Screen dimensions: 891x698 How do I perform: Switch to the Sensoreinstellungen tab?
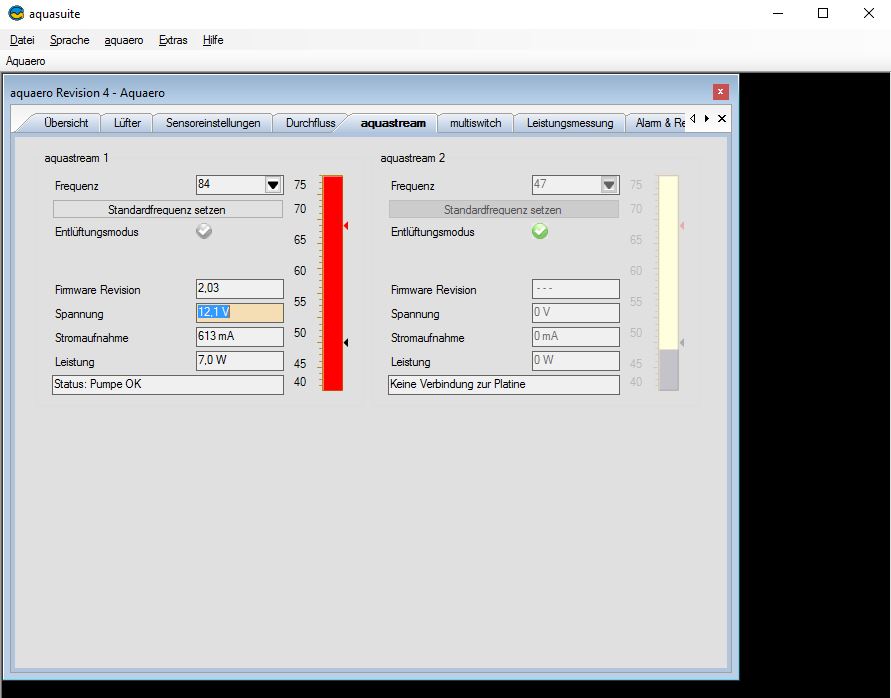(213, 123)
